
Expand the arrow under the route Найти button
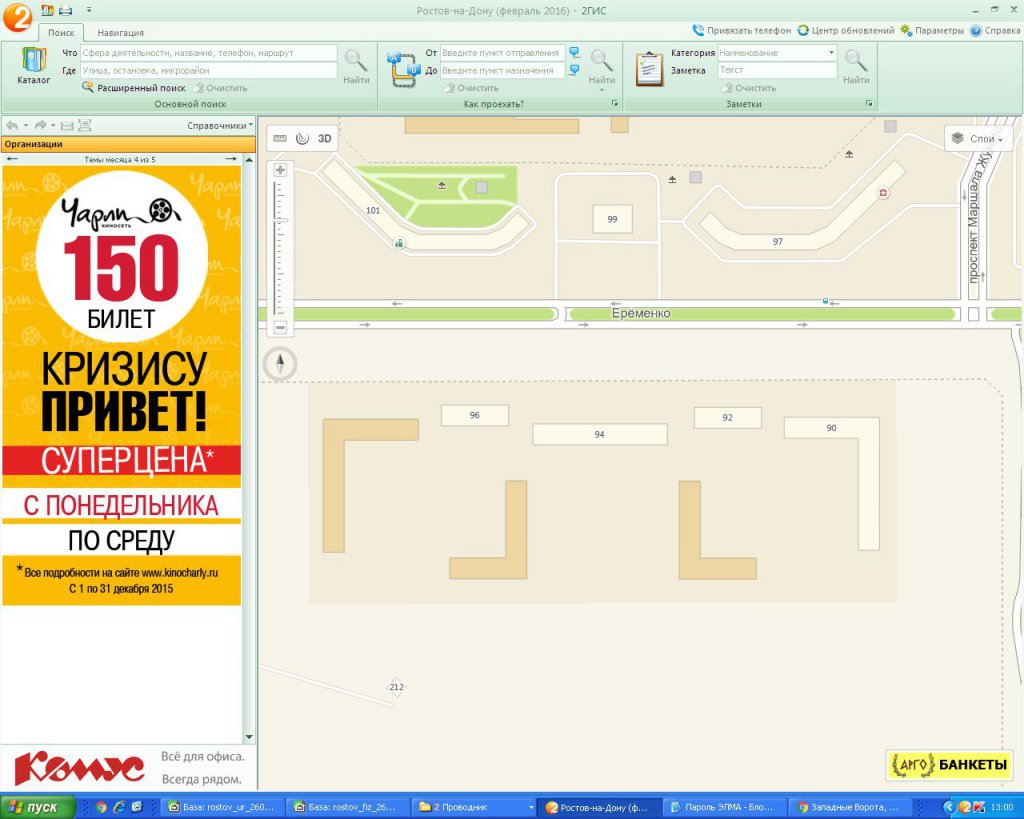(601, 90)
